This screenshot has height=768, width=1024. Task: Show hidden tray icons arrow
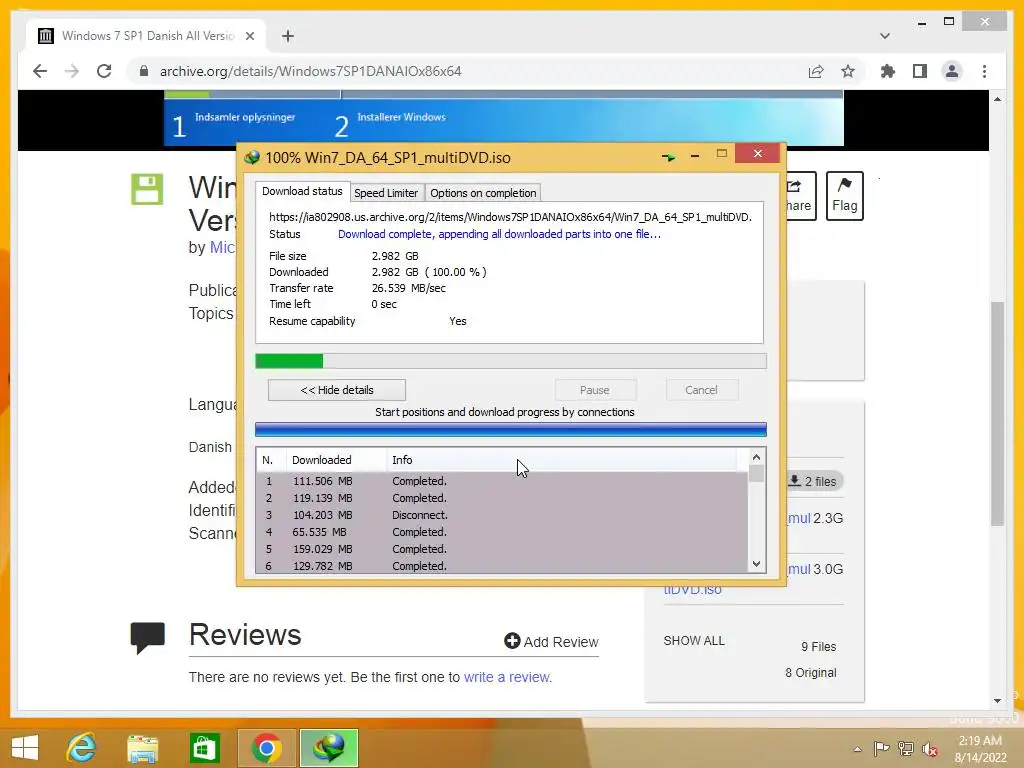857,749
